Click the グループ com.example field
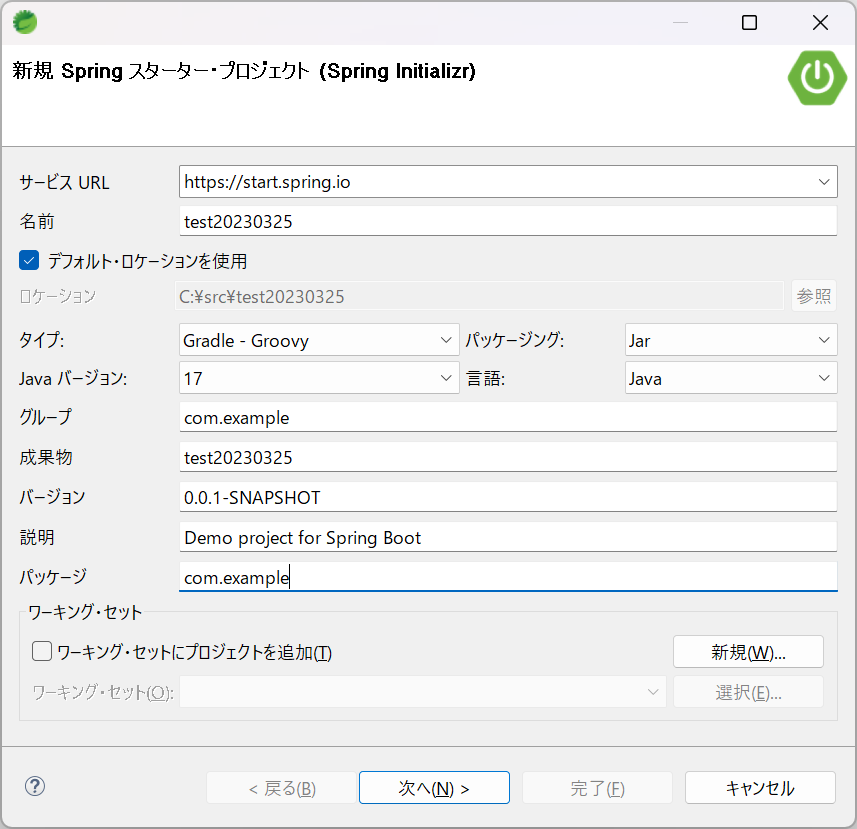Viewport: 857px width, 829px height. tap(507, 418)
